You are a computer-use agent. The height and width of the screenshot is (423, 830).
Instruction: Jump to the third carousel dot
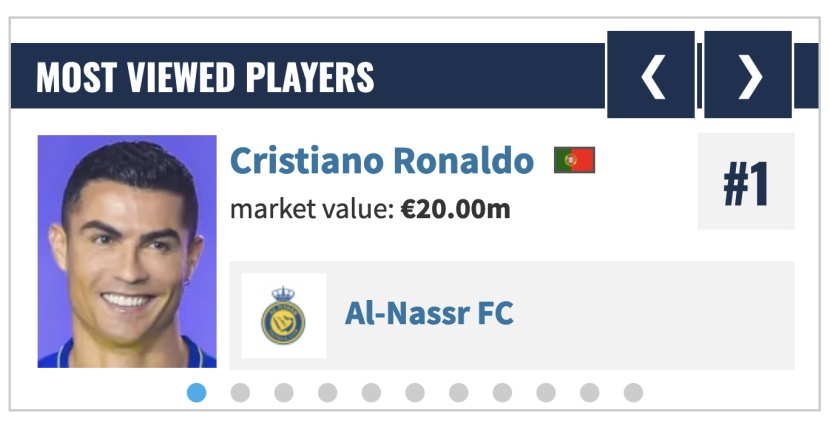coord(284,393)
